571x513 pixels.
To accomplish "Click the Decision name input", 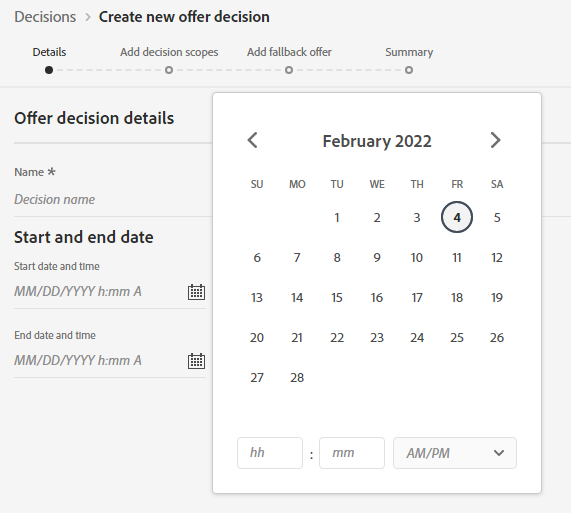I will pyautogui.click(x=113, y=200).
